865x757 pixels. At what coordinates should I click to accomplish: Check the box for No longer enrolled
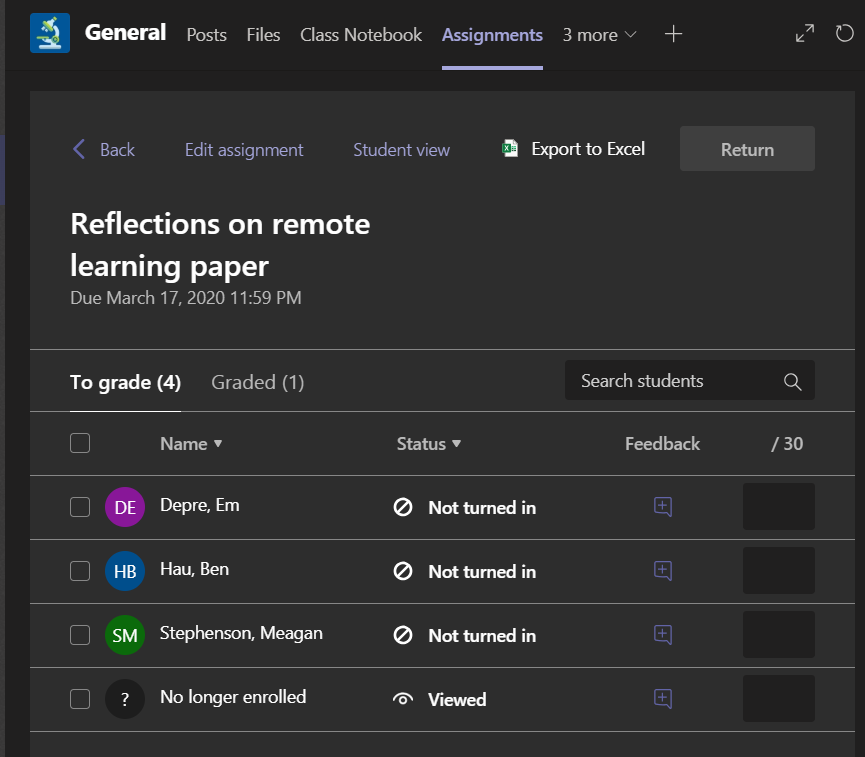pyautogui.click(x=80, y=699)
